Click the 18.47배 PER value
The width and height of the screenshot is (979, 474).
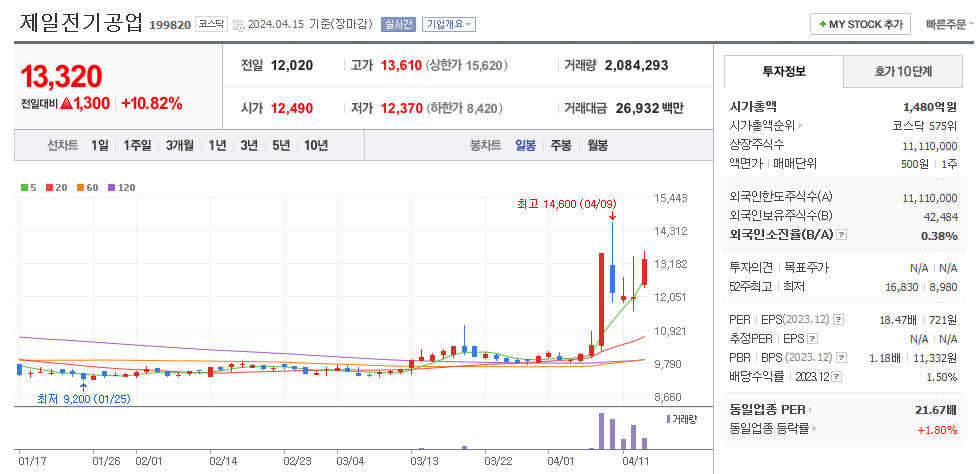(898, 320)
